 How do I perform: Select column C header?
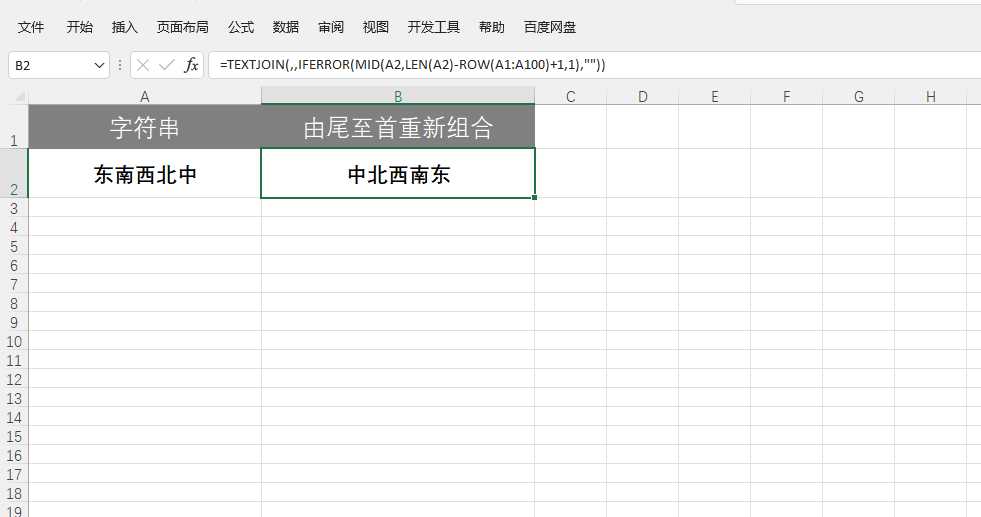click(x=571, y=96)
